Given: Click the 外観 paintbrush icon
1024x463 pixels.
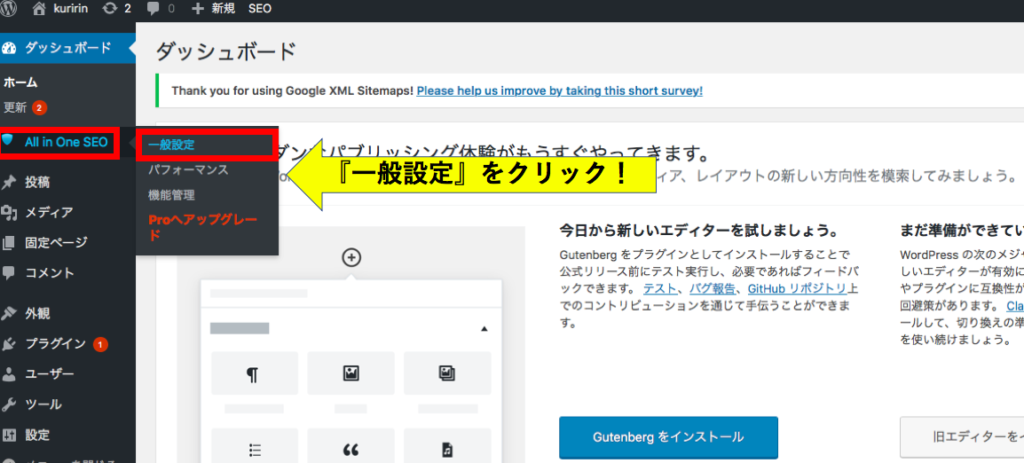Looking at the screenshot, I should 8,313.
